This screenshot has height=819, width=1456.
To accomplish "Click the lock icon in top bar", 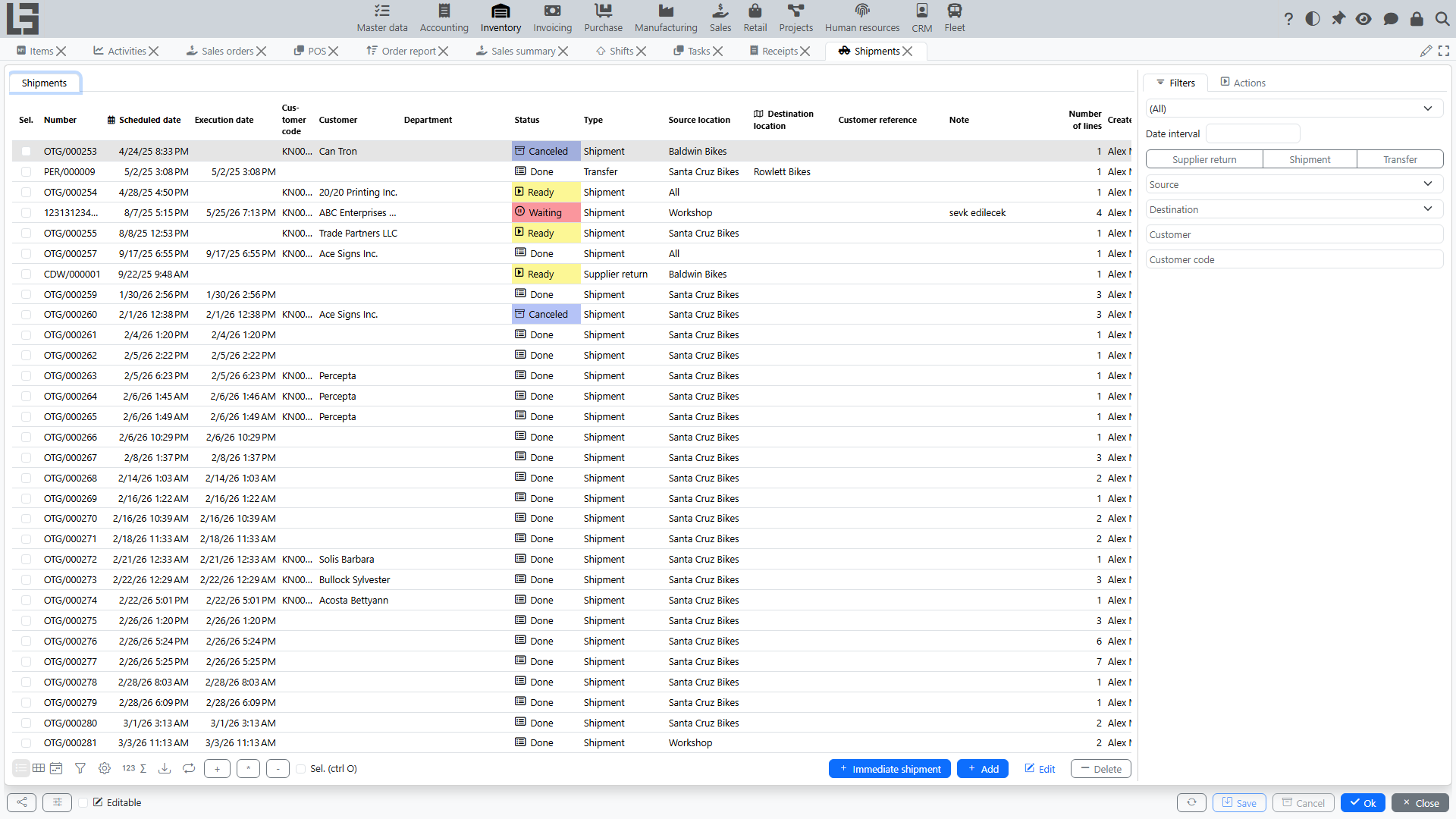I will 1417,19.
